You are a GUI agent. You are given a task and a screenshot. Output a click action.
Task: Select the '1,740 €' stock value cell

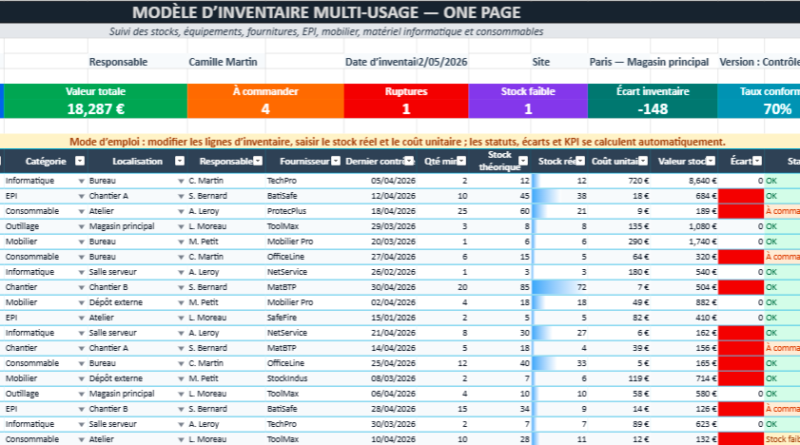point(684,241)
